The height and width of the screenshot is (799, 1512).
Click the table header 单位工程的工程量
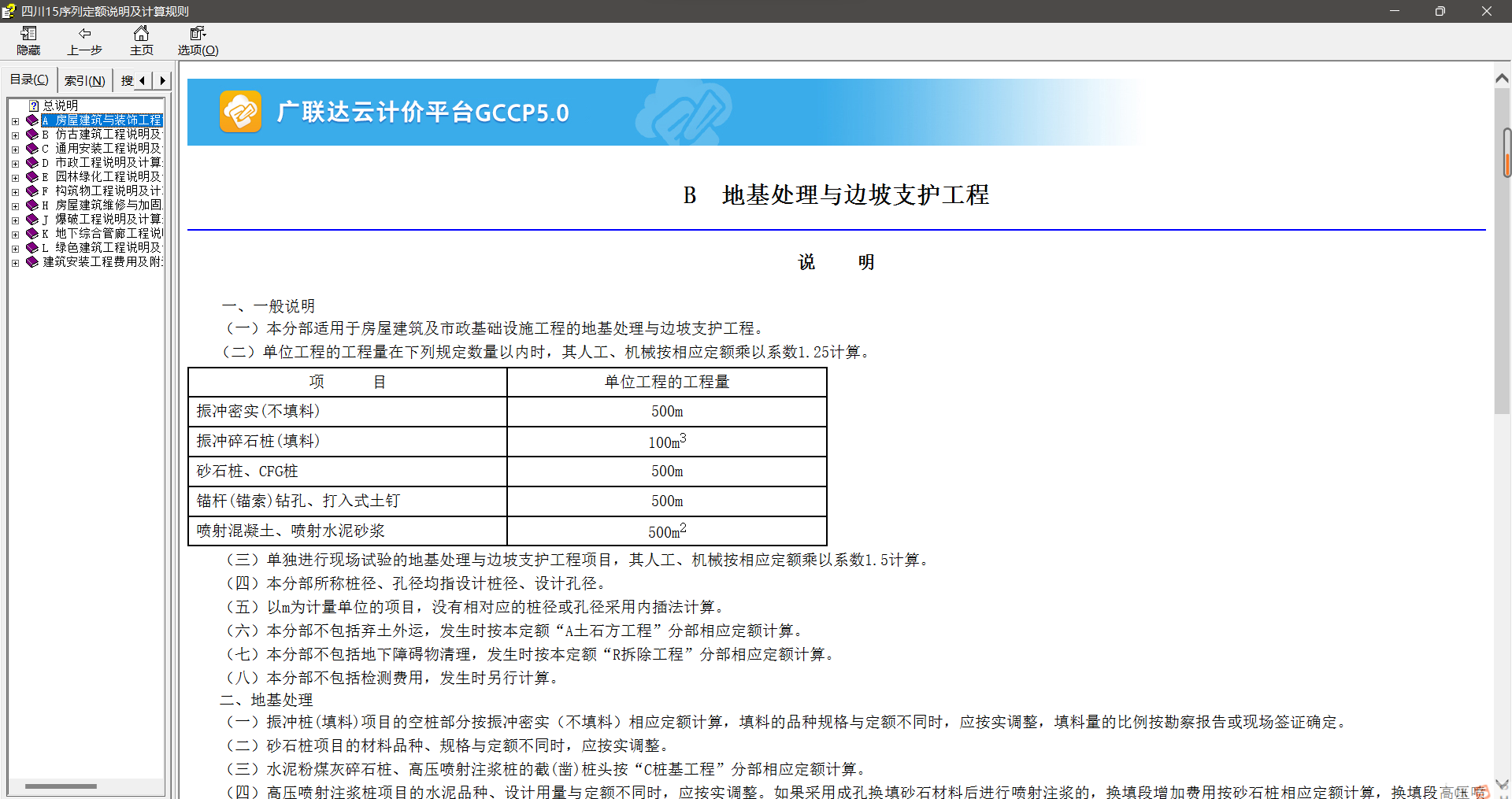pyautogui.click(x=667, y=382)
